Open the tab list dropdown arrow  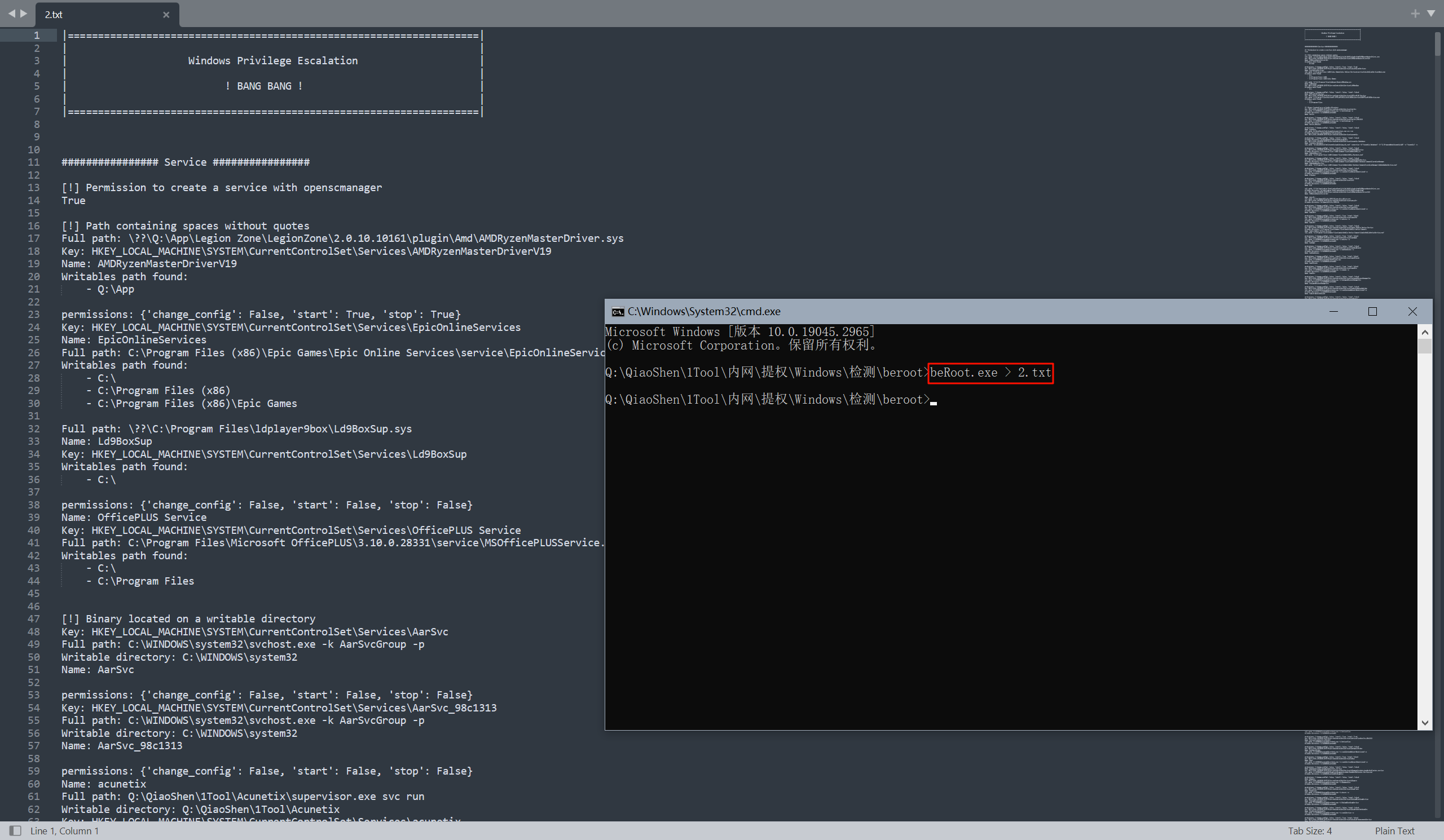coord(1431,13)
